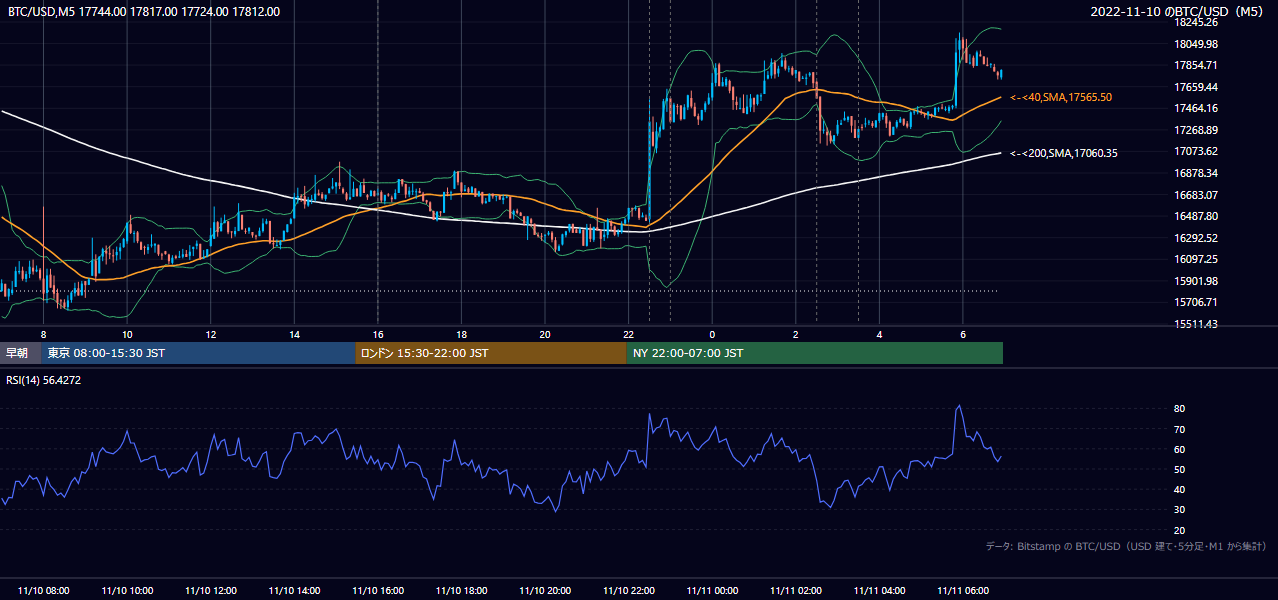Image resolution: width=1278 pixels, height=600 pixels.
Task: Click price axis label 17073.62
Action: point(1197,151)
